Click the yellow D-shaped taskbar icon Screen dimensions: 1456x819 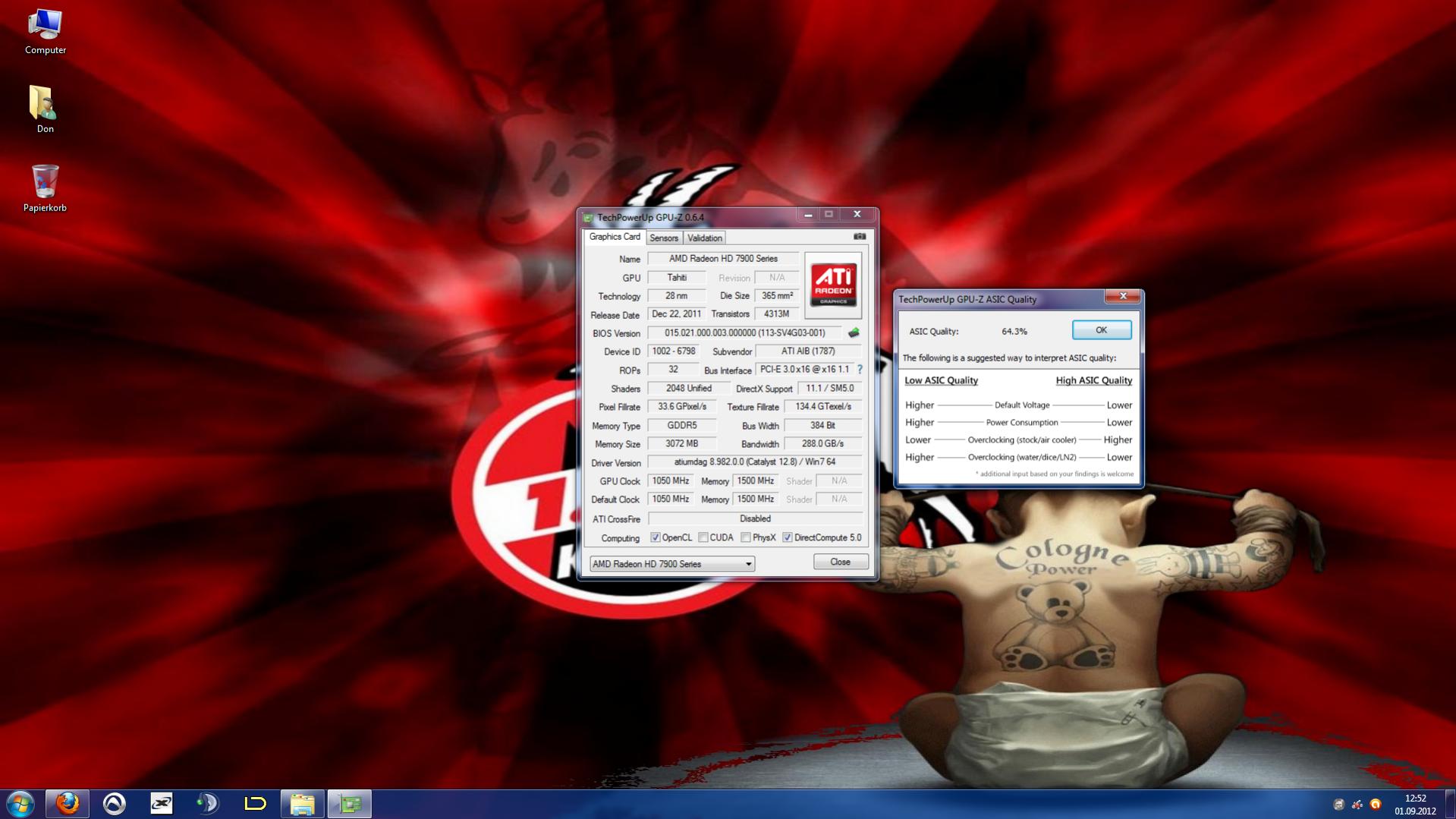click(255, 804)
